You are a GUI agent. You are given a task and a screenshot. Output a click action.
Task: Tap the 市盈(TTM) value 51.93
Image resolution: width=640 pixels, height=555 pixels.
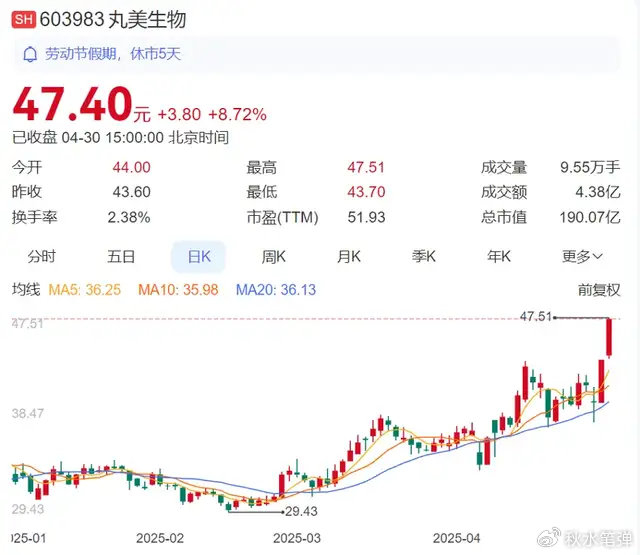click(366, 217)
